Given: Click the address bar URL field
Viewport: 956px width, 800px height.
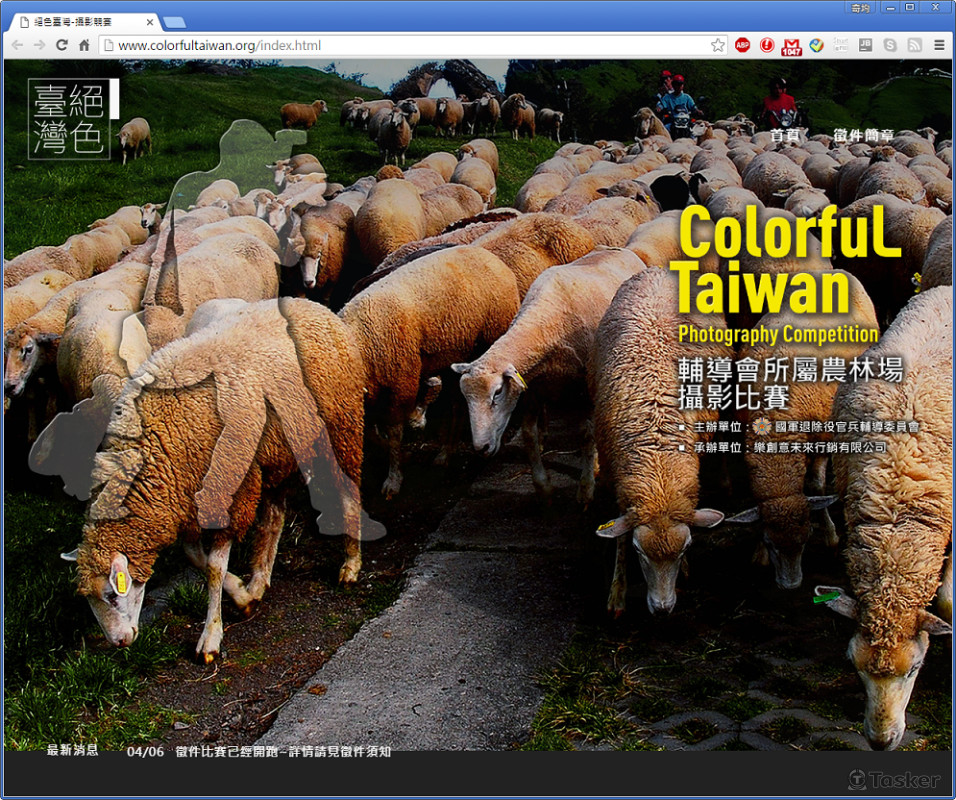Looking at the screenshot, I should pyautogui.click(x=400, y=45).
